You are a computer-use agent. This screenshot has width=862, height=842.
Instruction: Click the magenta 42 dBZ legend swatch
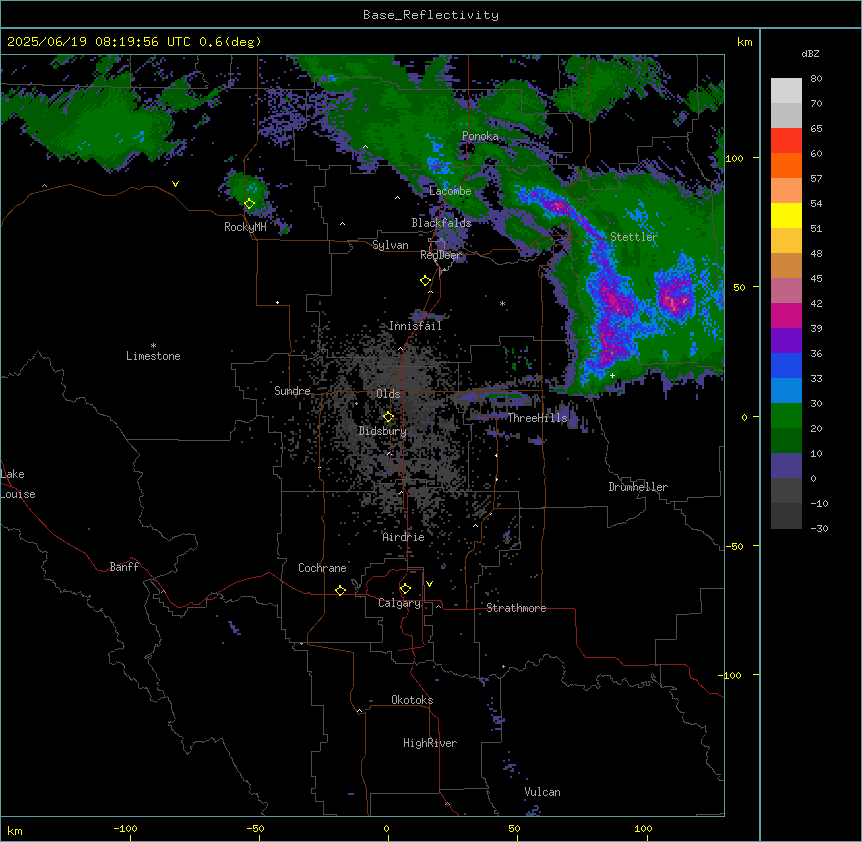click(x=786, y=315)
